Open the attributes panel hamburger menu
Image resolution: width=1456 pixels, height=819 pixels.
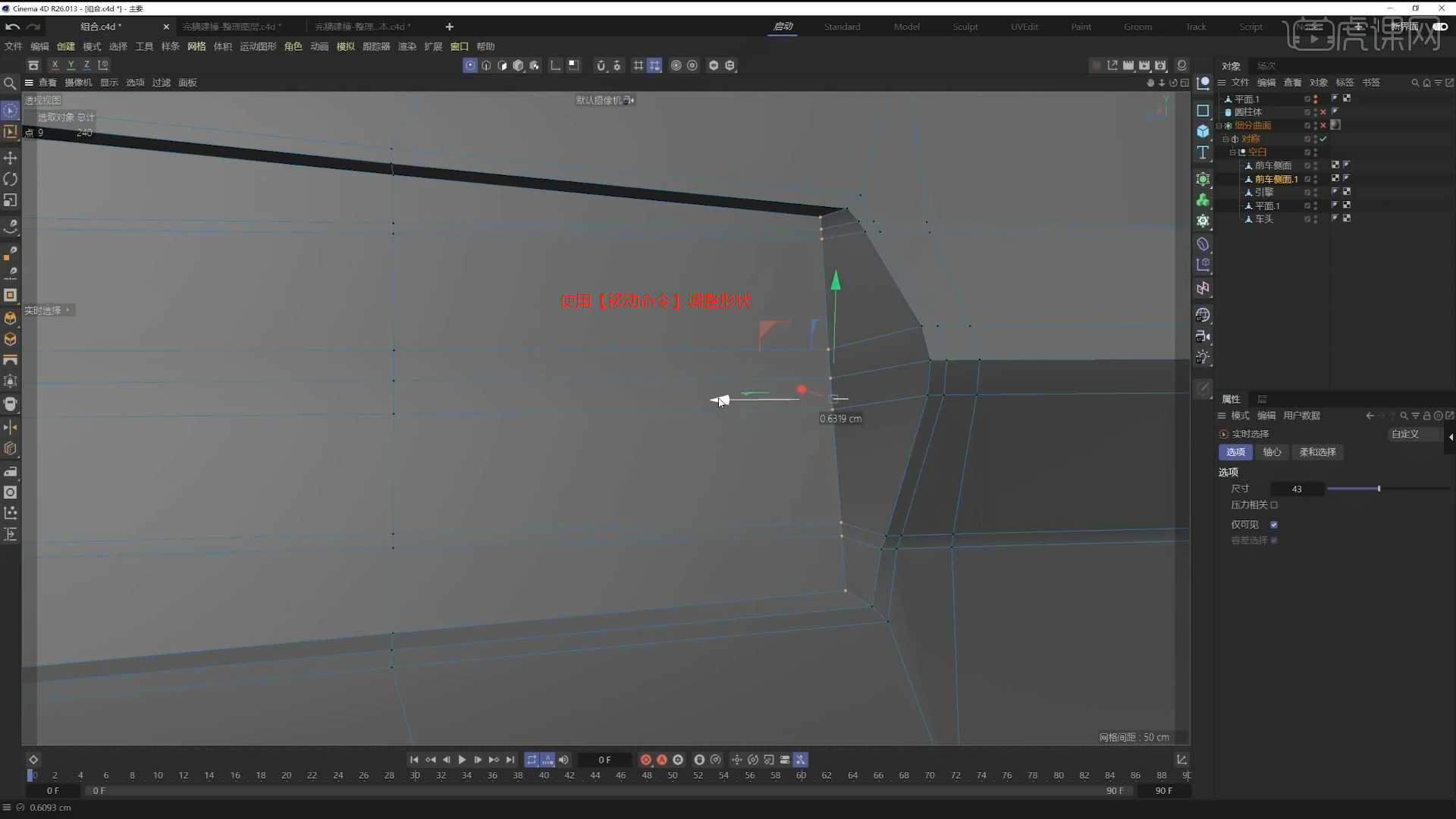1222,416
